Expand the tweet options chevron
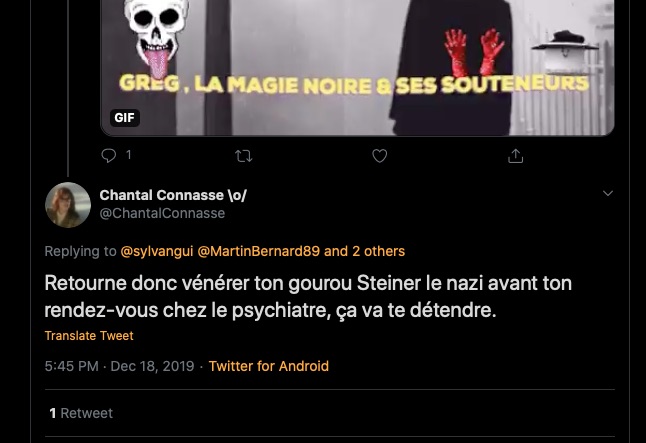The height and width of the screenshot is (443, 646). tap(607, 193)
